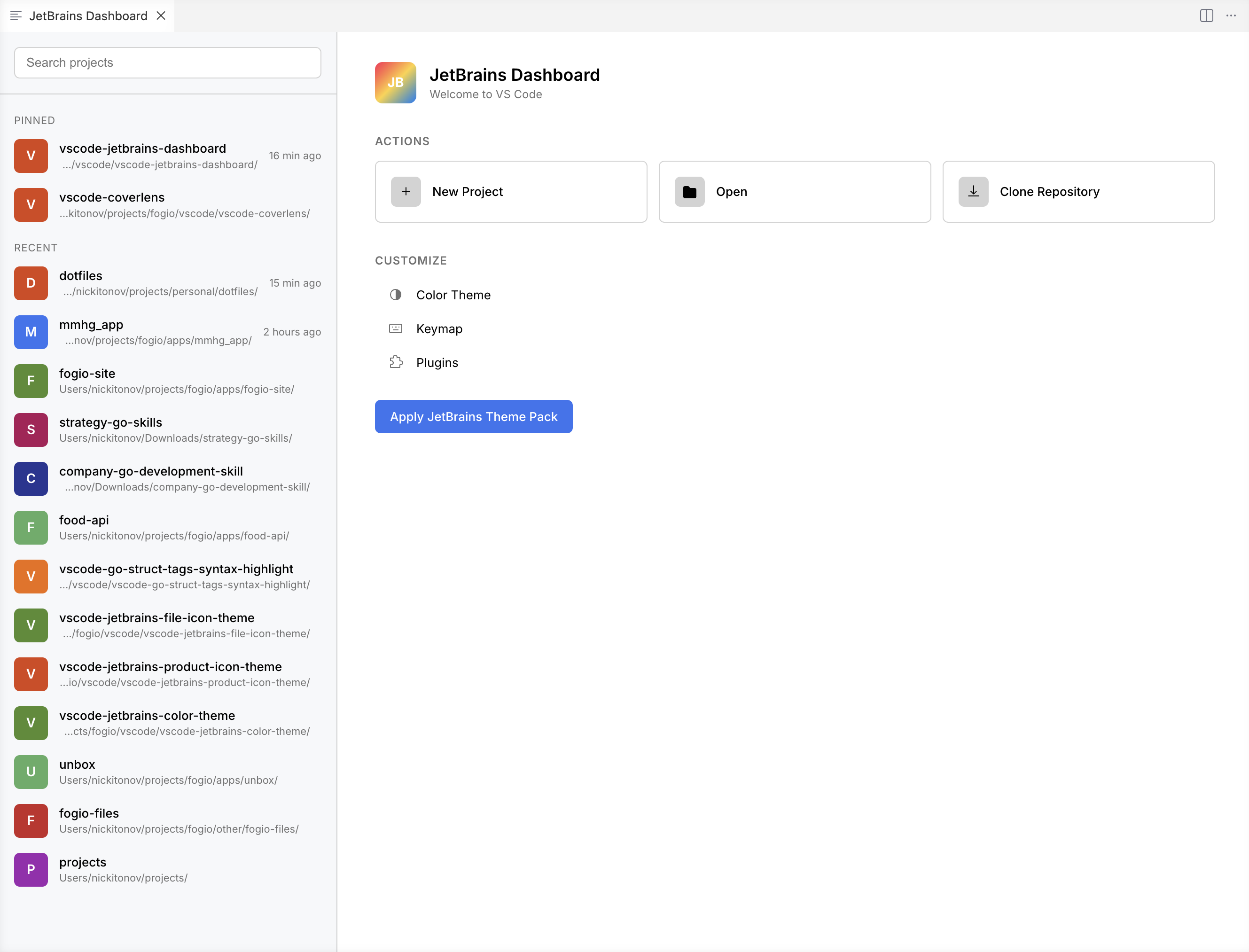Click the green F avatar of fogio-site
Viewport: 1249px width, 952px height.
[31, 381]
